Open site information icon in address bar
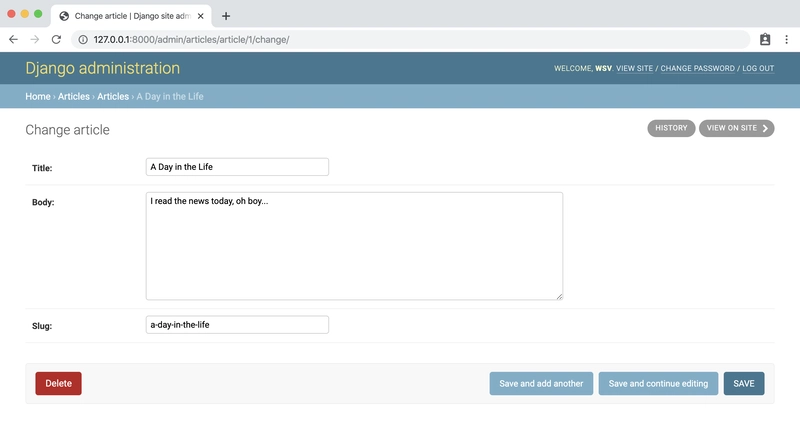800x424 pixels. click(83, 39)
